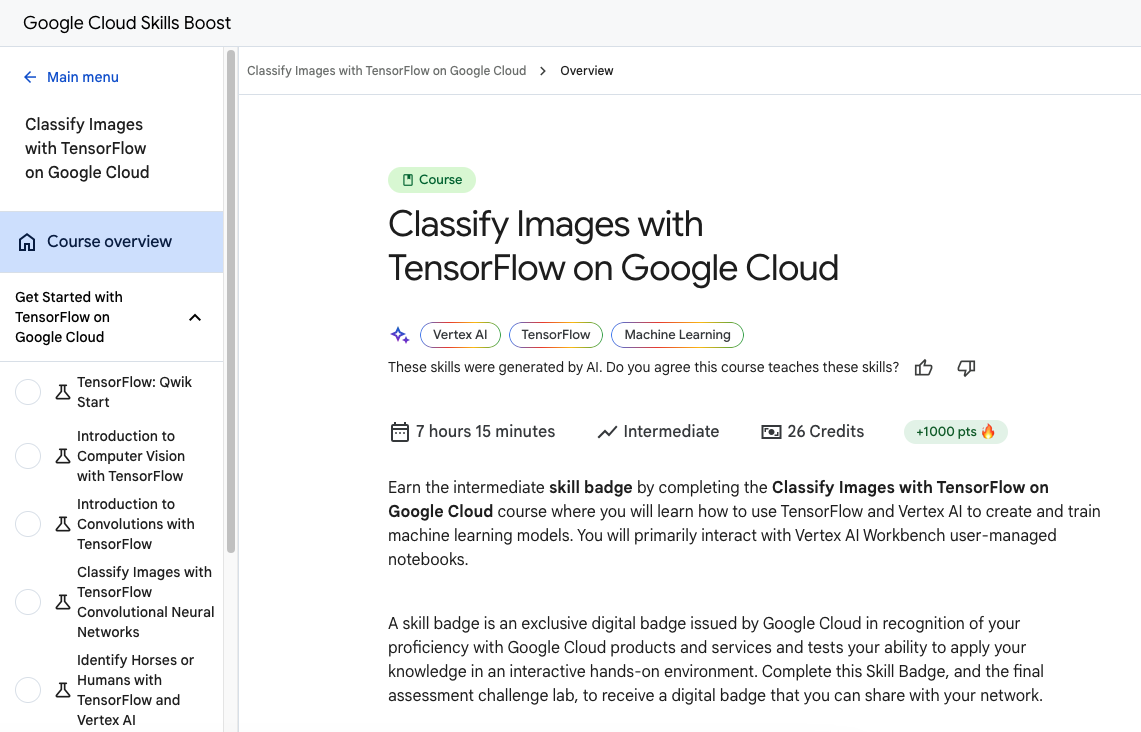Select the Machine Learning skill tag
The width and height of the screenshot is (1141, 732).
tap(677, 335)
